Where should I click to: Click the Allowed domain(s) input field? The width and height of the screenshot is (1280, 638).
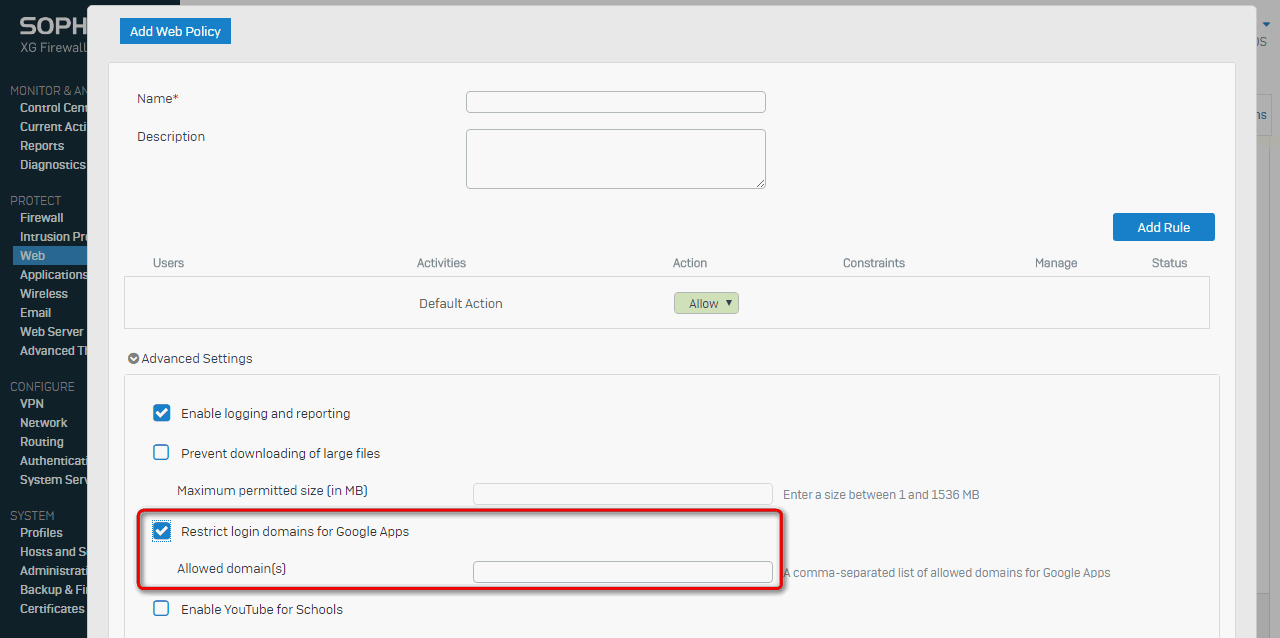[623, 572]
